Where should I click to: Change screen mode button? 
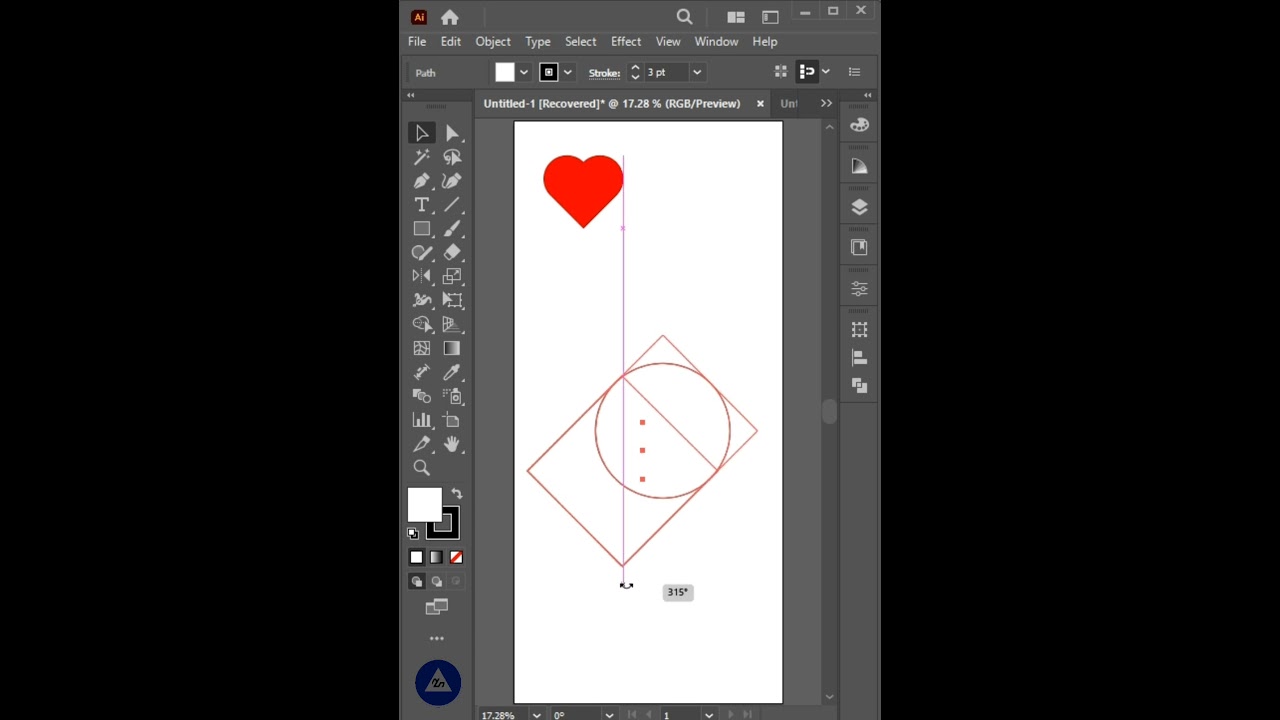click(437, 607)
